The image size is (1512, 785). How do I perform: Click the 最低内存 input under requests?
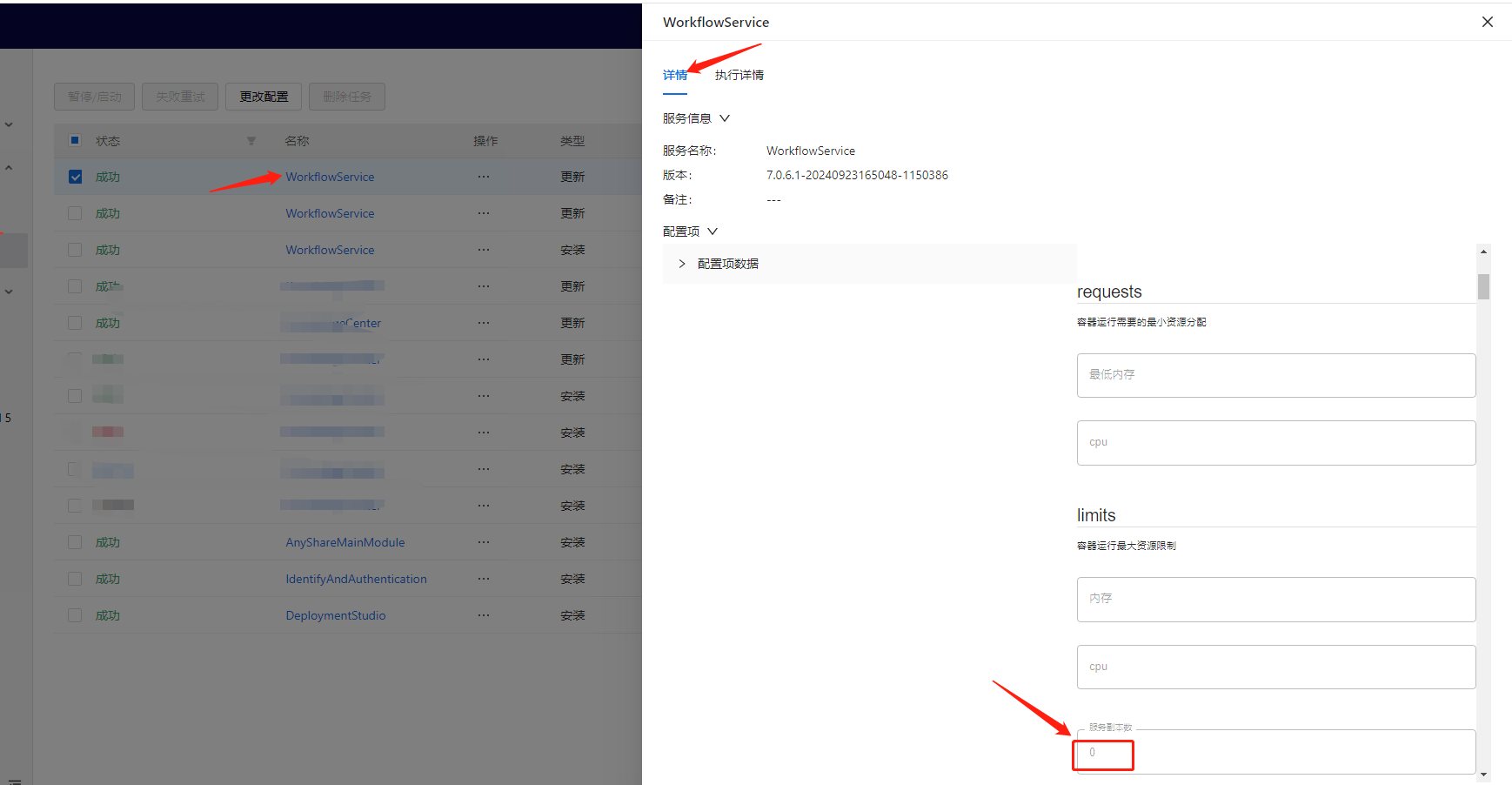tap(1275, 375)
